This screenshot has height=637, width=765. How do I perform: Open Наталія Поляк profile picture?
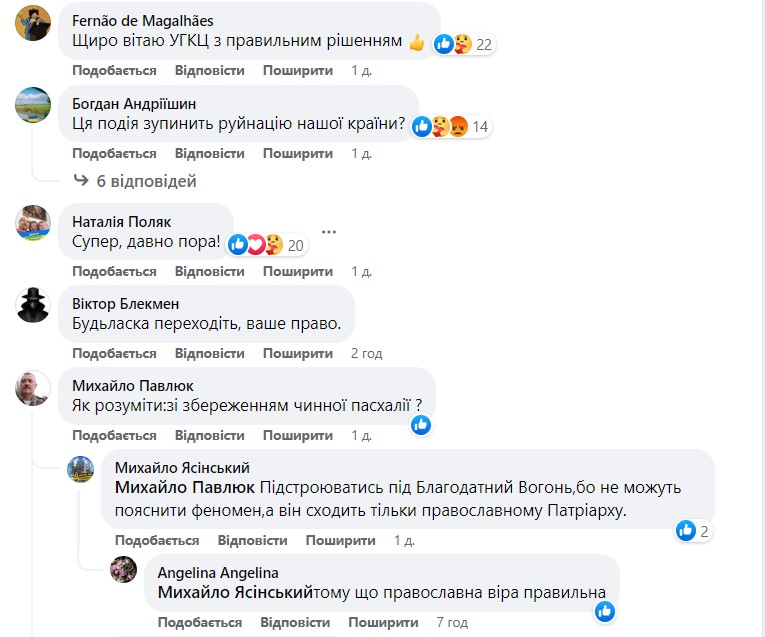point(33,223)
